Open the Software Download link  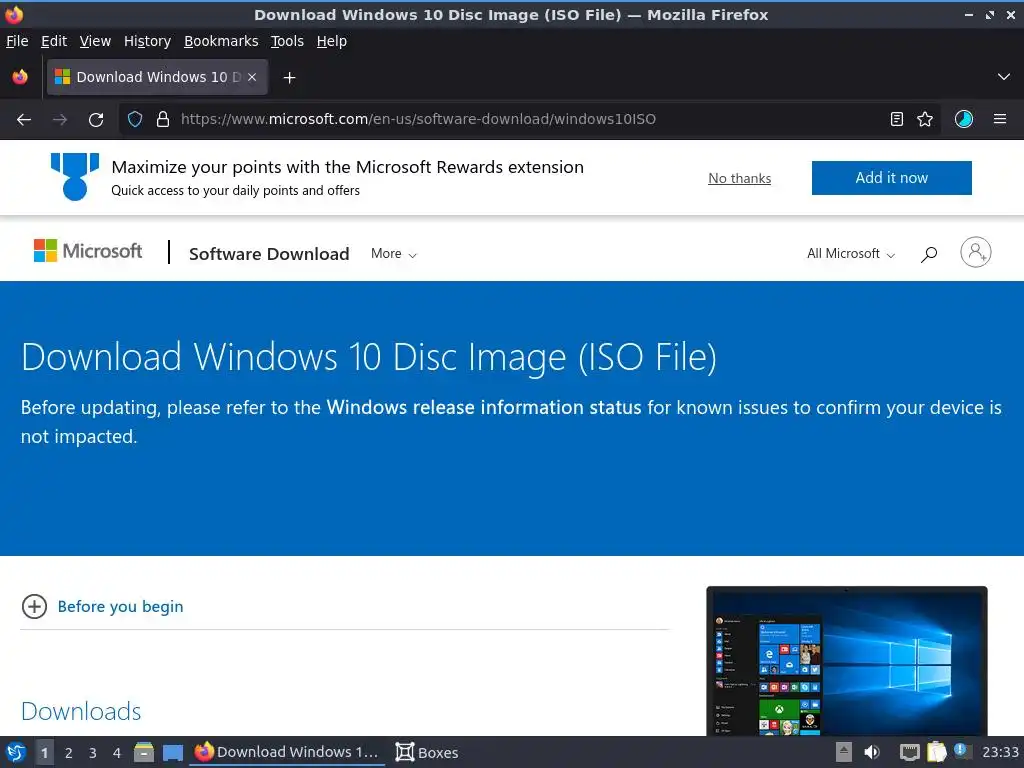[x=269, y=254]
